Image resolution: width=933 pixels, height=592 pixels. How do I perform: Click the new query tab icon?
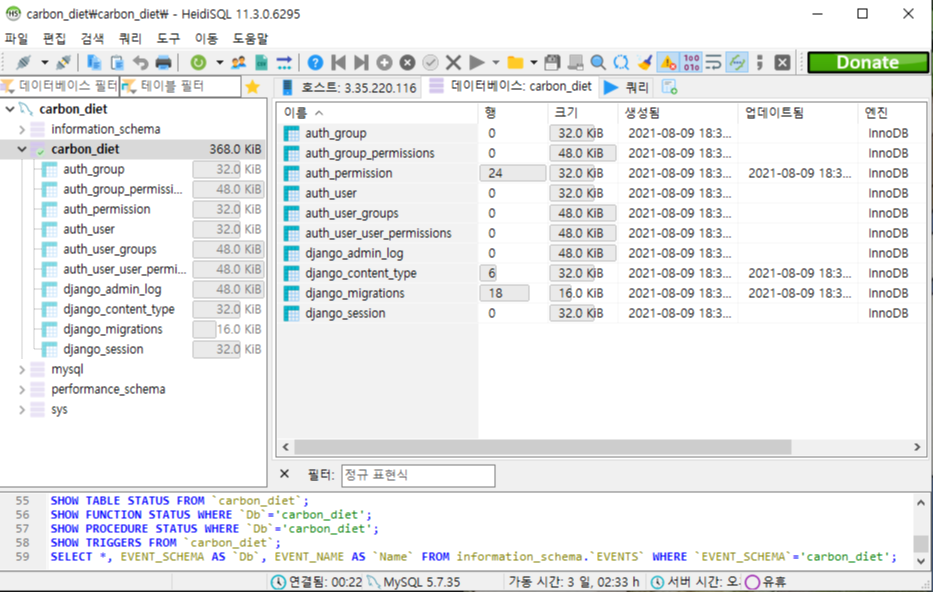(x=669, y=87)
